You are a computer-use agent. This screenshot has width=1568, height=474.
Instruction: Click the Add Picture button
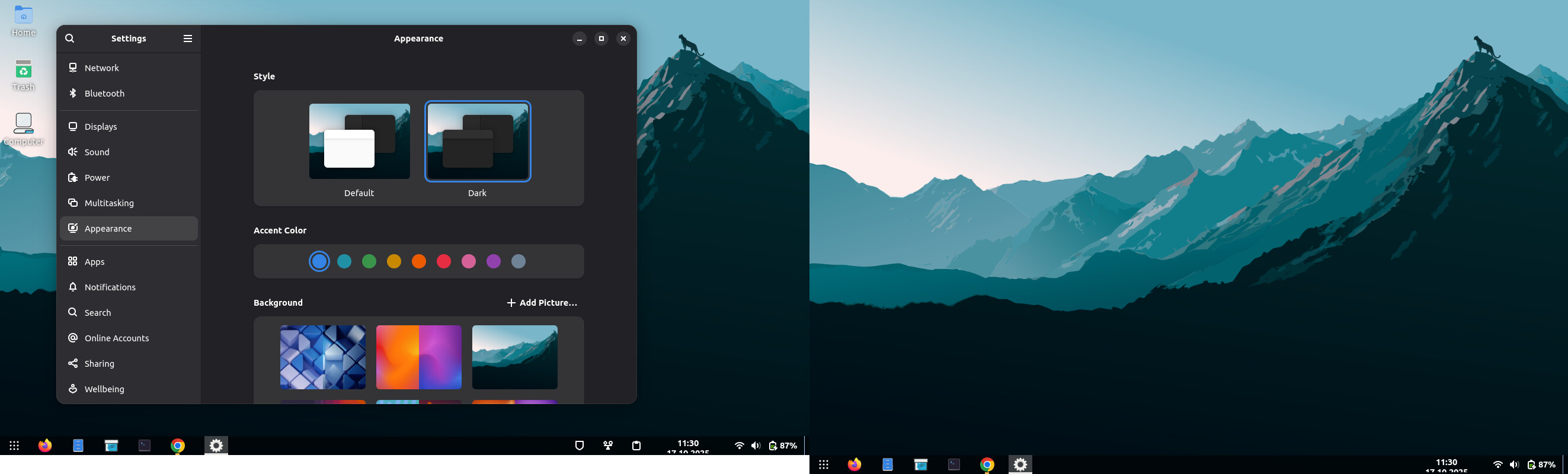point(542,302)
